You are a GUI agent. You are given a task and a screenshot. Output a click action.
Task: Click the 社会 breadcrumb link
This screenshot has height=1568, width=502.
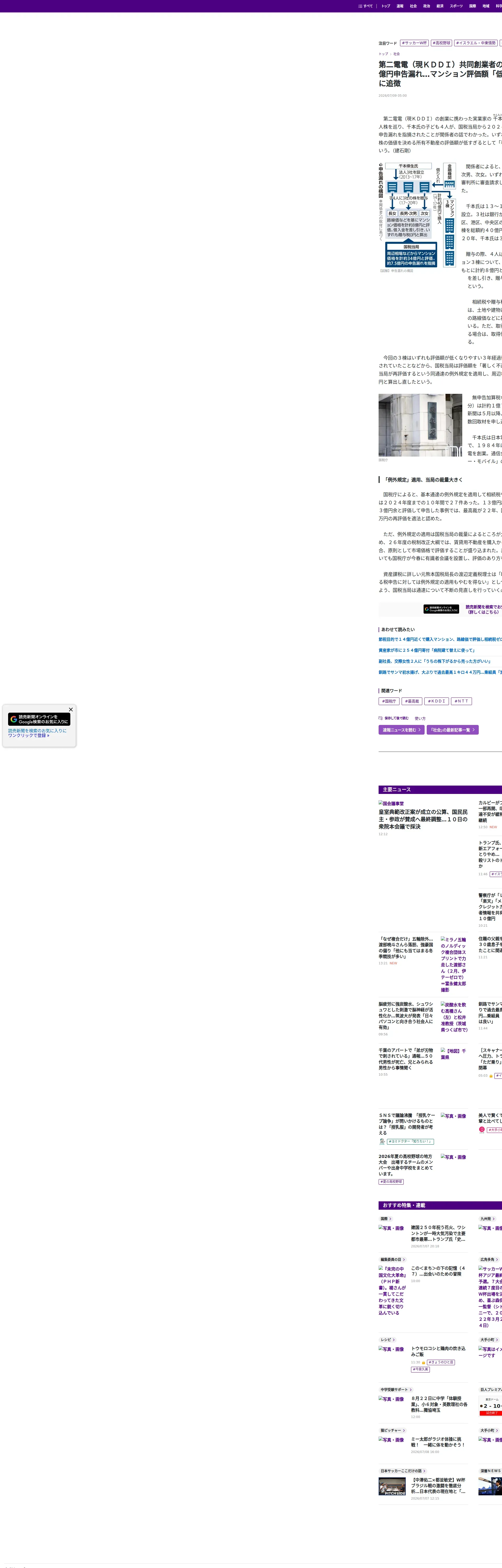coord(397,54)
